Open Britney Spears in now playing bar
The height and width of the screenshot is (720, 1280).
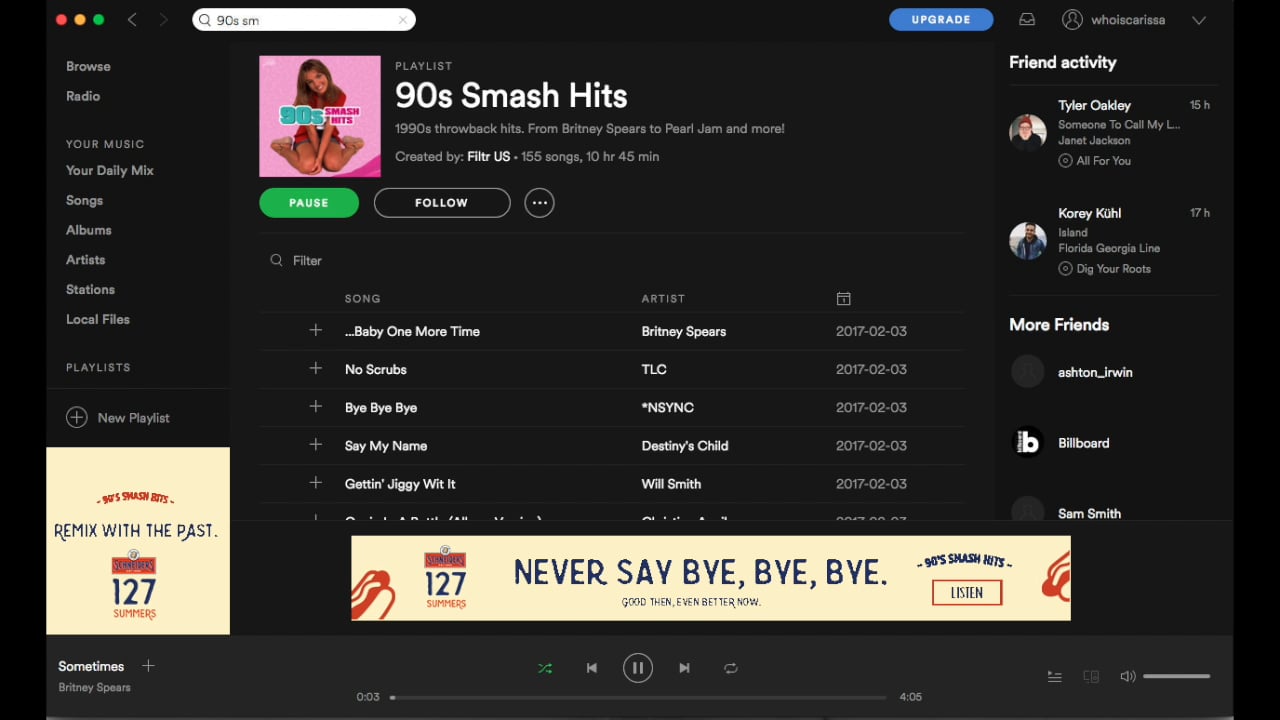pyautogui.click(x=94, y=687)
